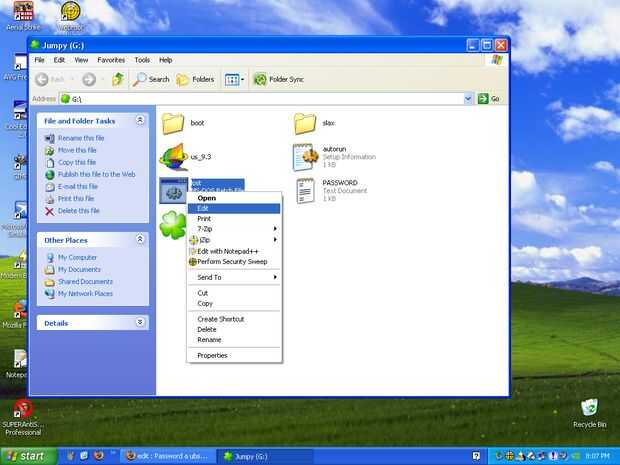This screenshot has width=620, height=465.
Task: Expand the 7-Zip submenu
Action: pyautogui.click(x=234, y=229)
